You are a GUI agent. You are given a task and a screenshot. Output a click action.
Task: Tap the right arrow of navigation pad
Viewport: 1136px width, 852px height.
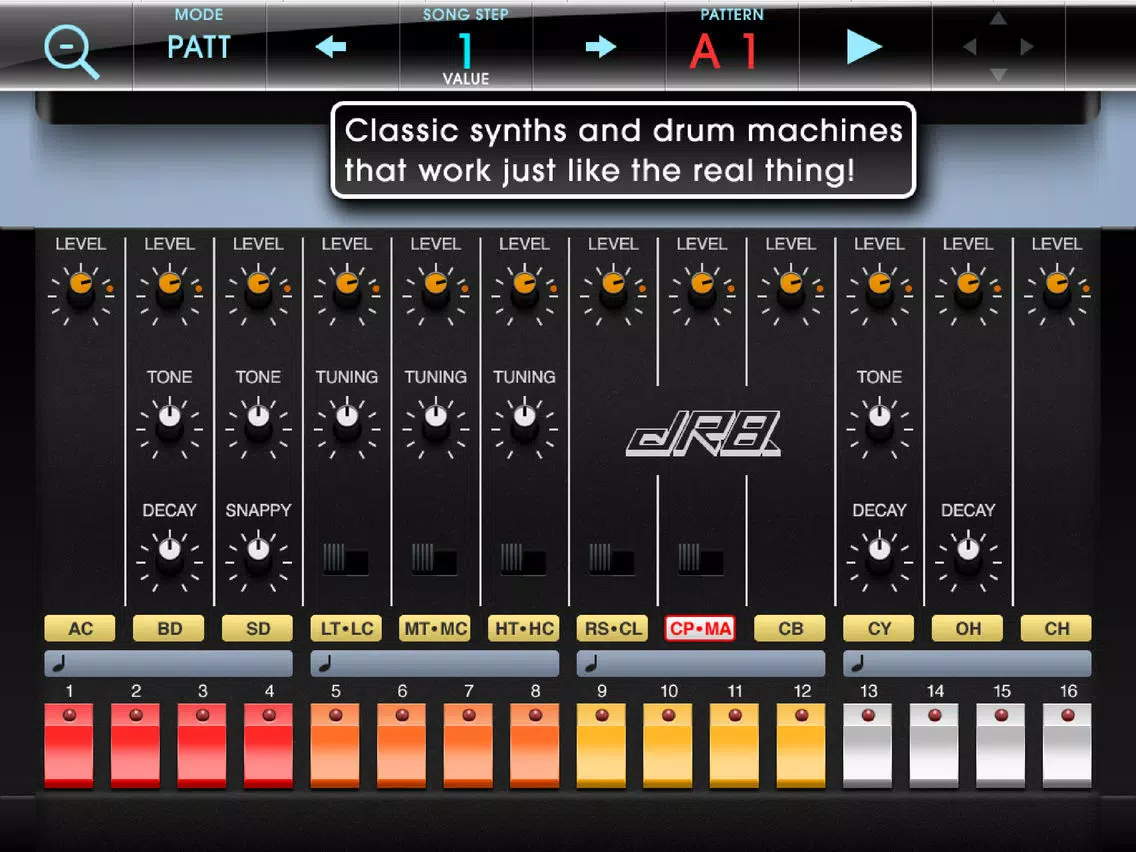(x=1026, y=47)
